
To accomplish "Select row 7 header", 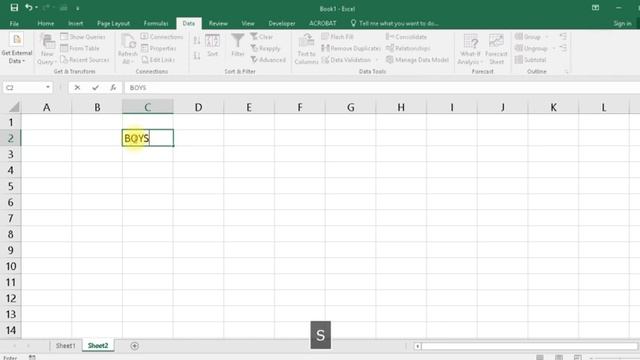I will click(x=11, y=218).
